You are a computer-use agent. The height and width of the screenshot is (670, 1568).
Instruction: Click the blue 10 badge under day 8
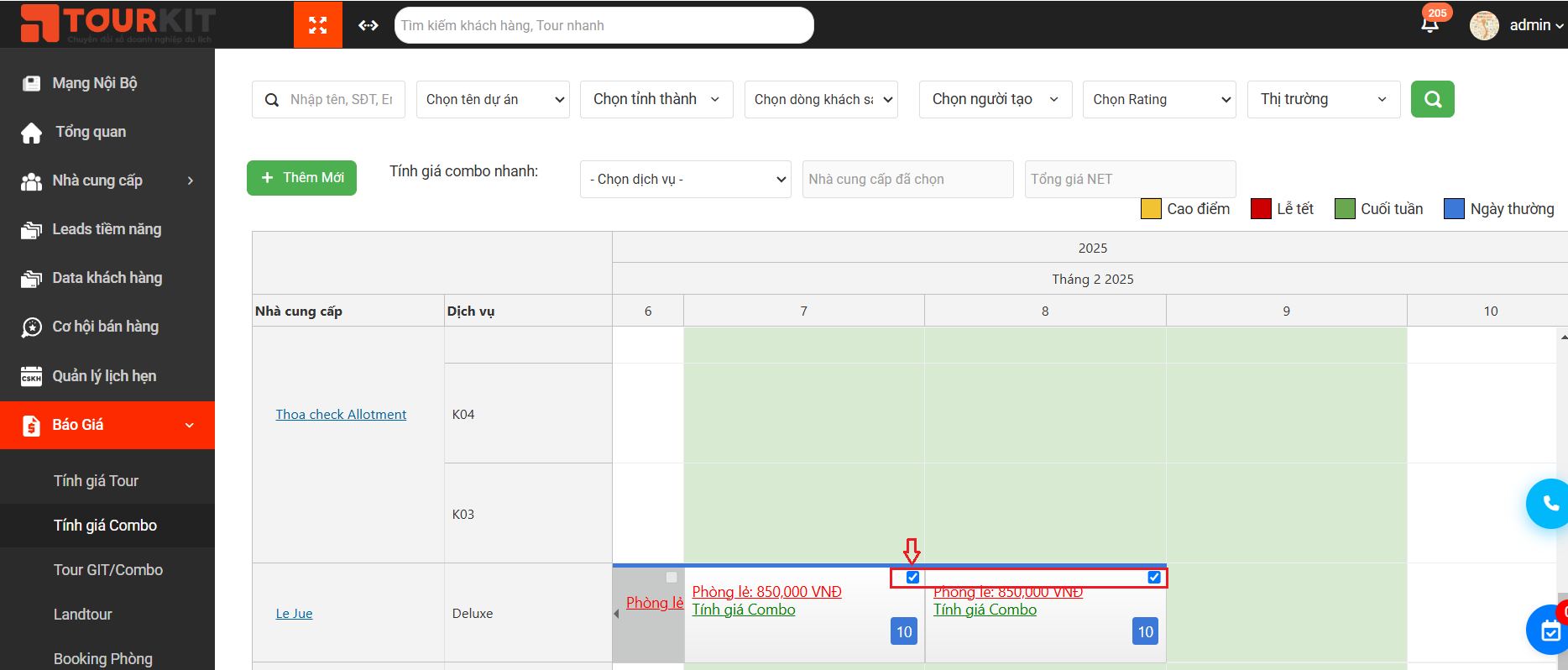coord(1145,631)
